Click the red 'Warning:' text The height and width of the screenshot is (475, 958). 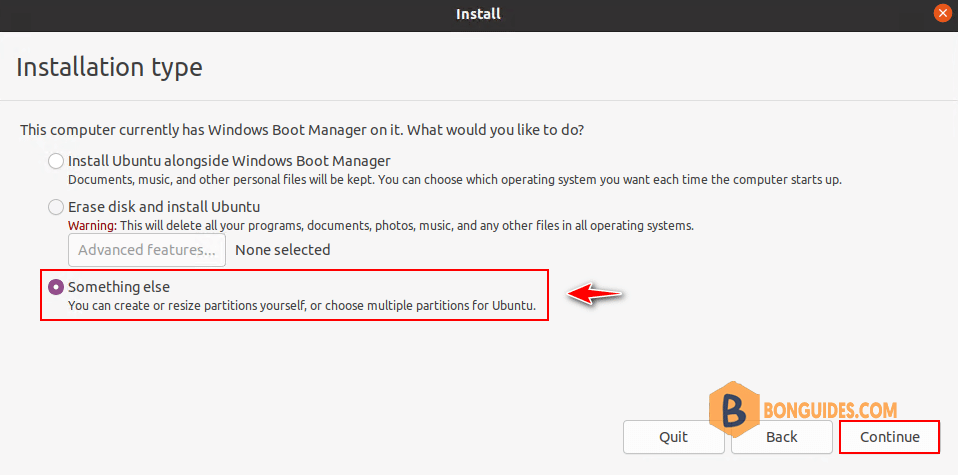coord(92,226)
